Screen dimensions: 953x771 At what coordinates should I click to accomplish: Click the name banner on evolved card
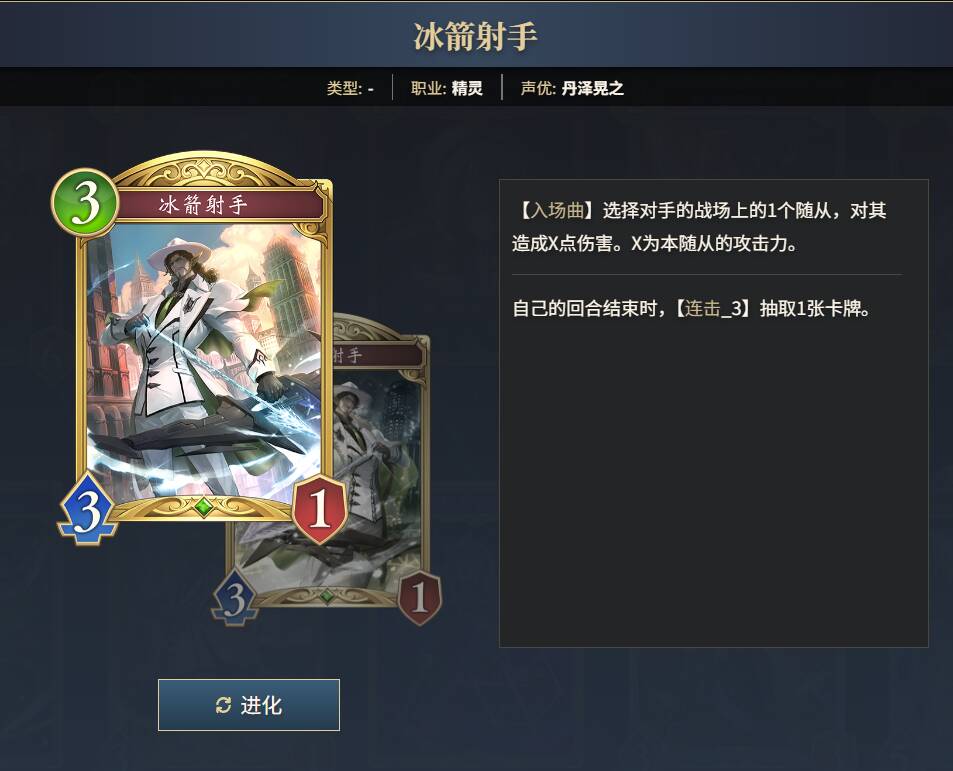pos(378,355)
